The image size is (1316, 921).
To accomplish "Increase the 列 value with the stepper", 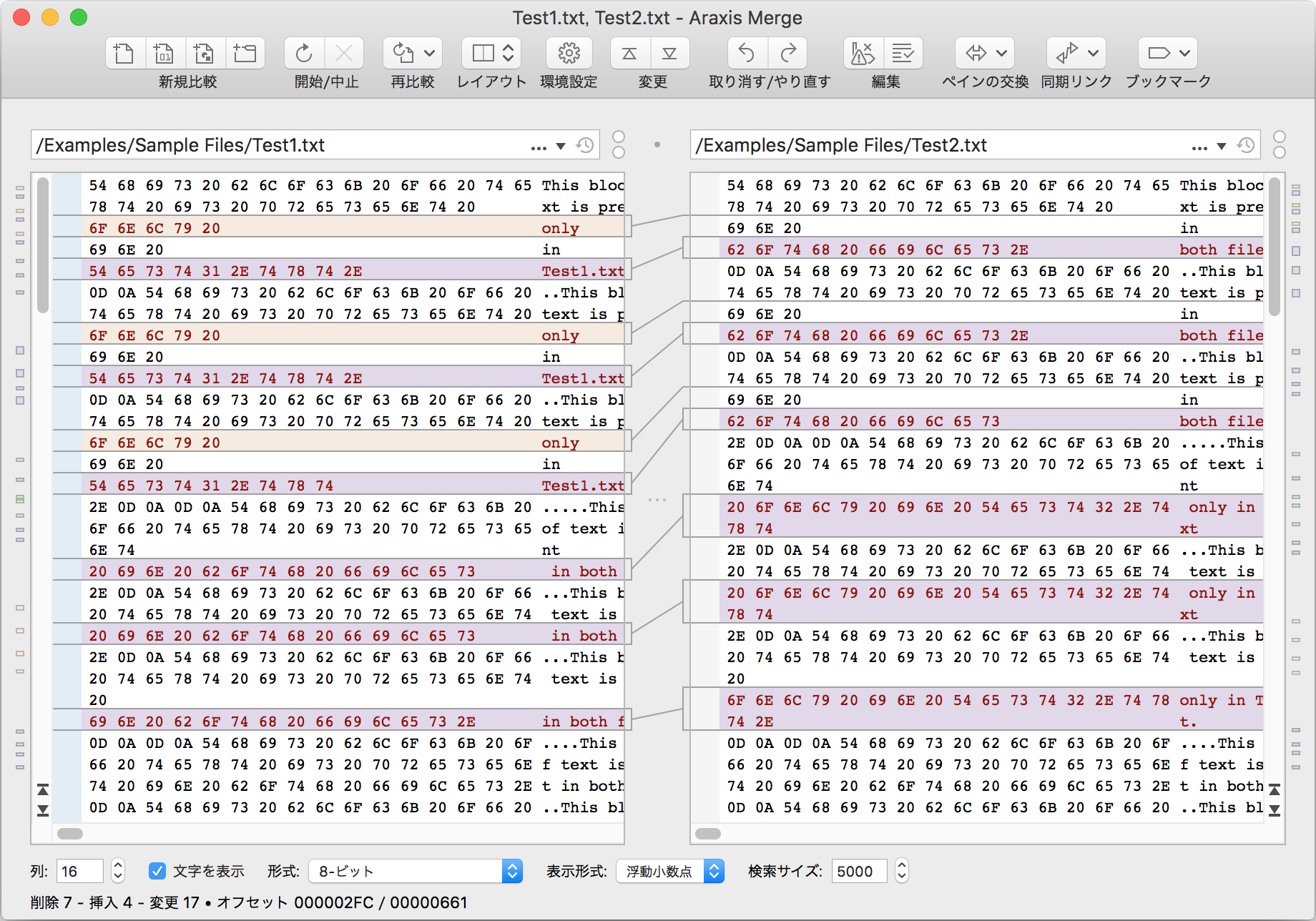I will [x=117, y=865].
